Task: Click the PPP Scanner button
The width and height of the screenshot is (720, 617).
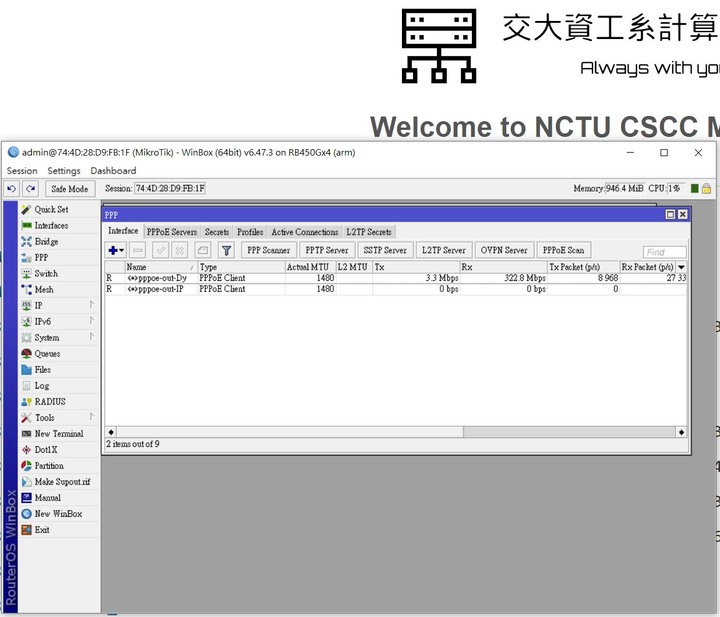Action: pos(269,250)
